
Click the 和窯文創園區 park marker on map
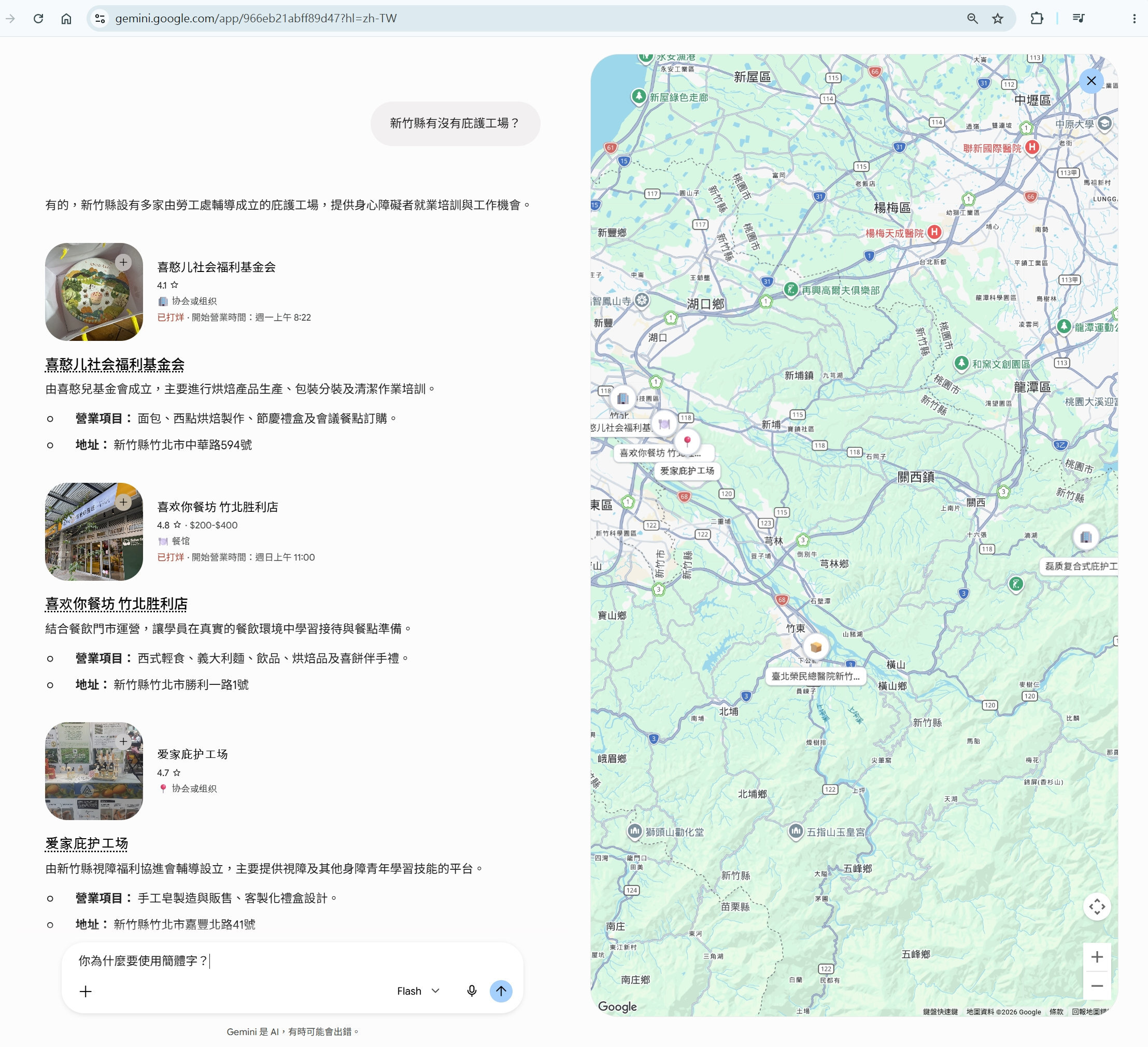(x=962, y=363)
